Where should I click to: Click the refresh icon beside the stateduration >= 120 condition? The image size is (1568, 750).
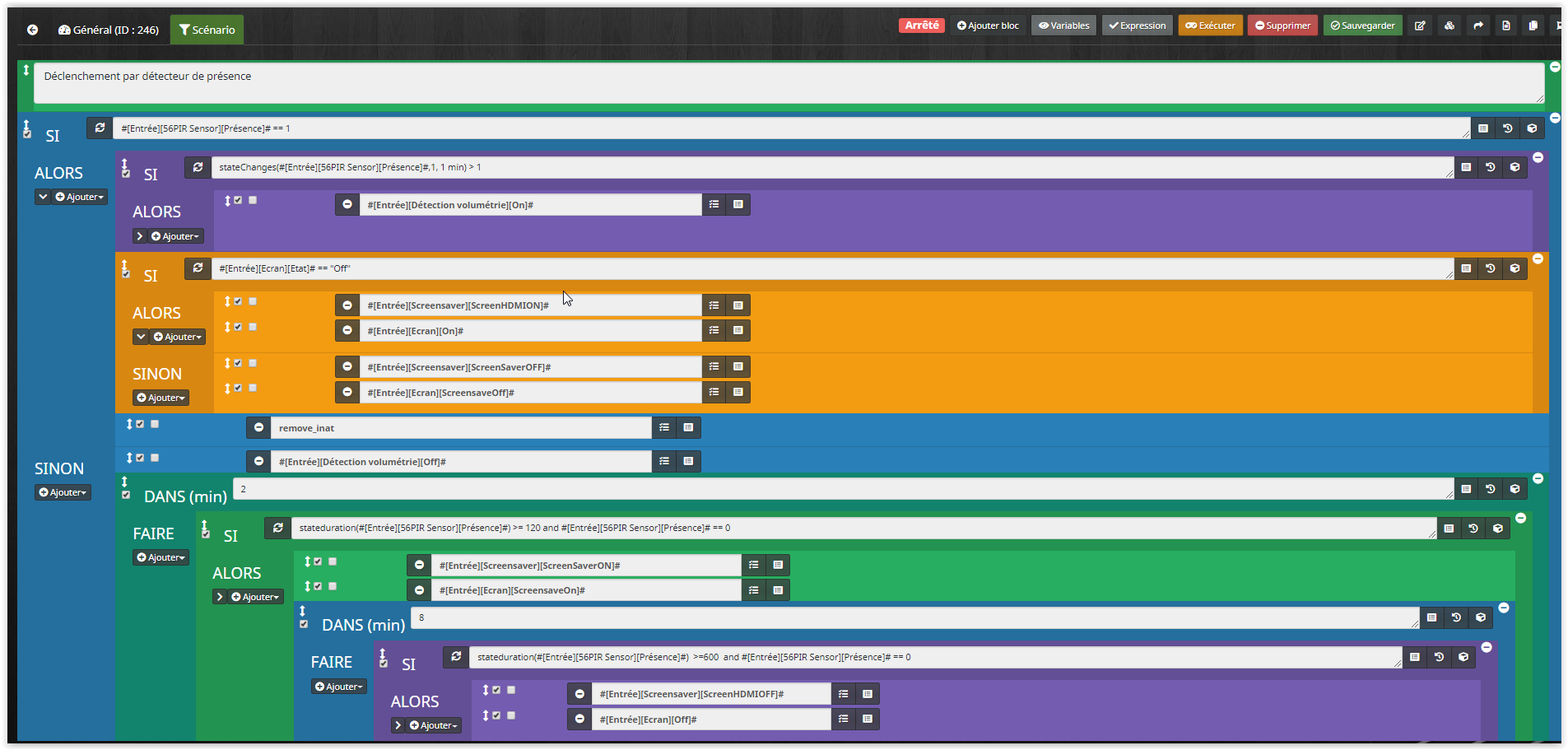[277, 528]
